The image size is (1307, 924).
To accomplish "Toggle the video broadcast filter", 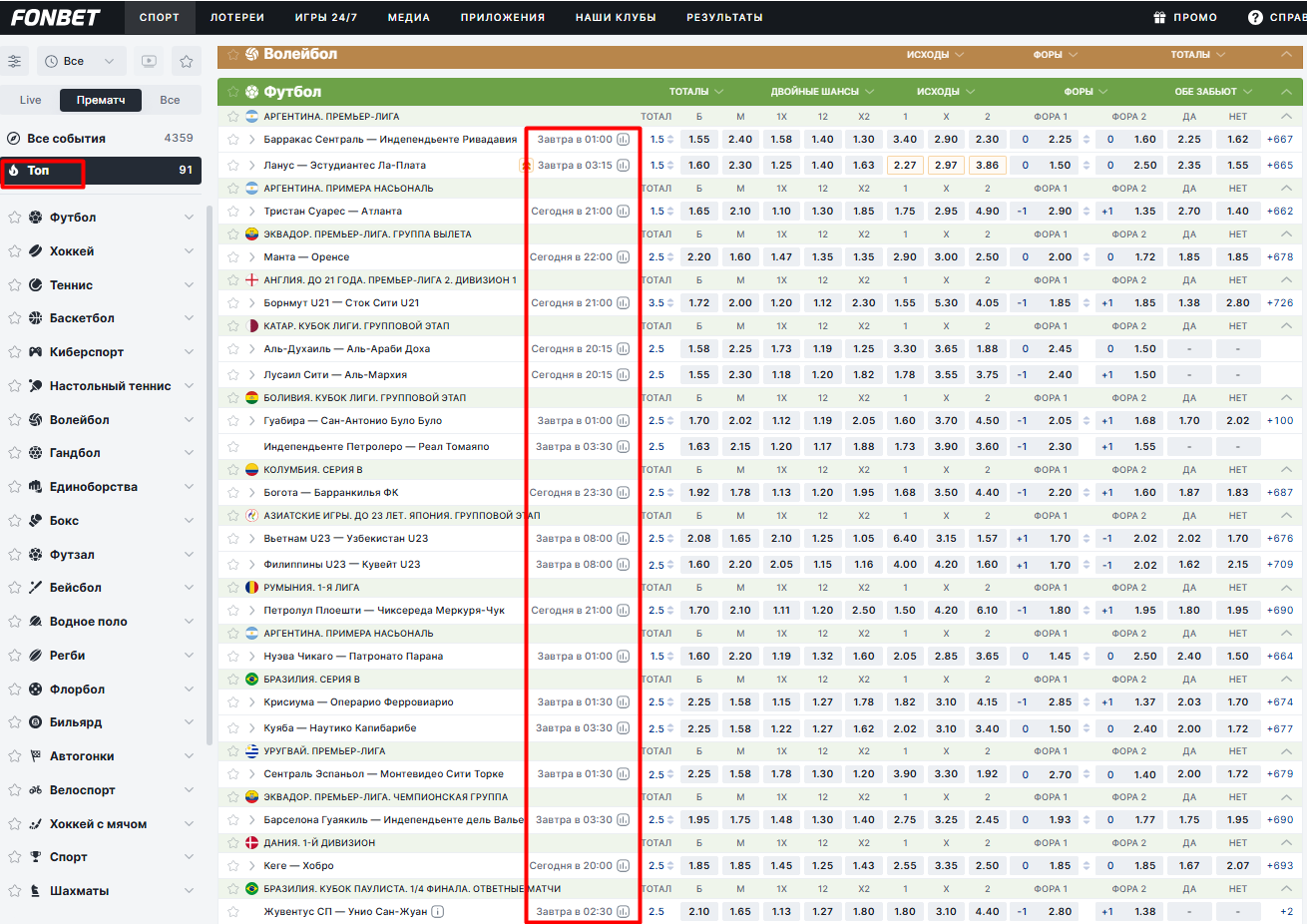I will (x=149, y=61).
